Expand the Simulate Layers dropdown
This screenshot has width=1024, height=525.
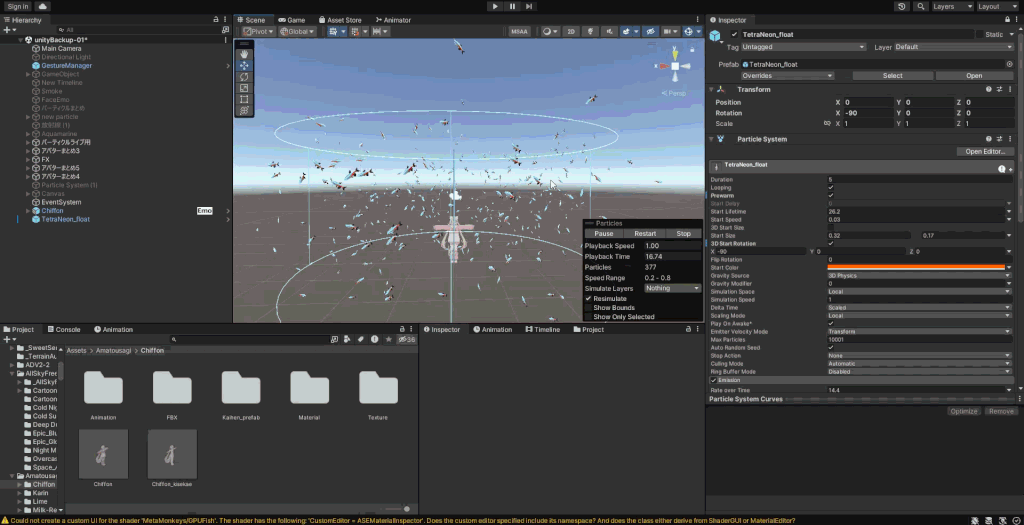tap(672, 288)
